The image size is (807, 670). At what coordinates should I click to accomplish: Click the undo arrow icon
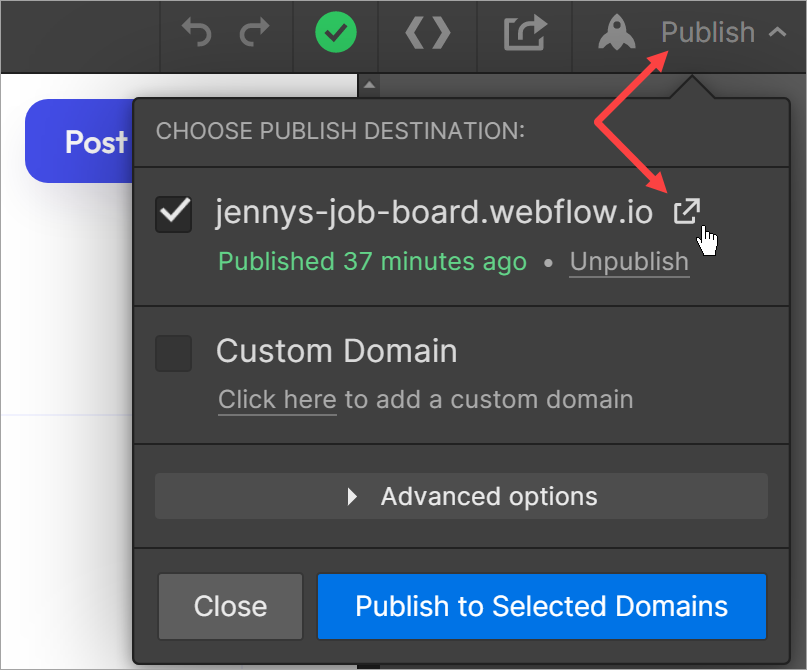point(197,32)
